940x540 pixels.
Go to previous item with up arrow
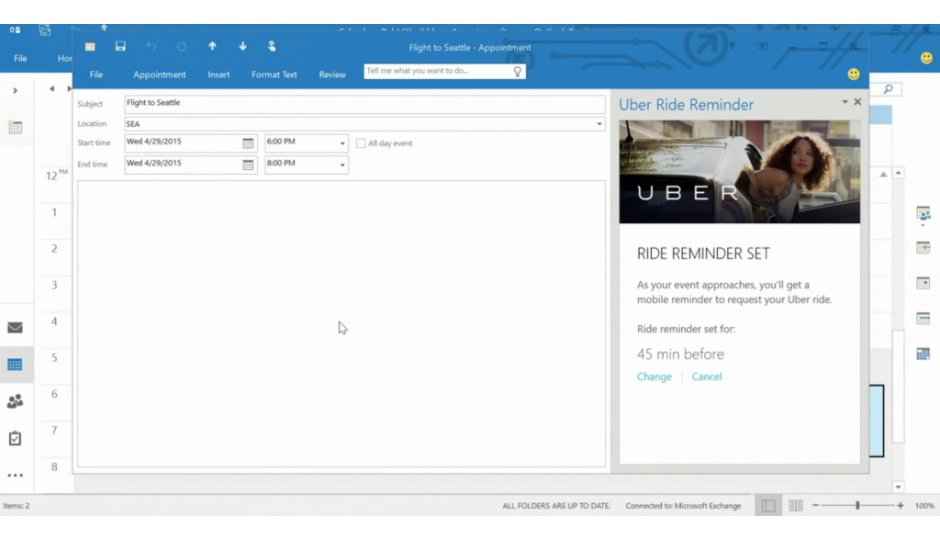click(212, 46)
